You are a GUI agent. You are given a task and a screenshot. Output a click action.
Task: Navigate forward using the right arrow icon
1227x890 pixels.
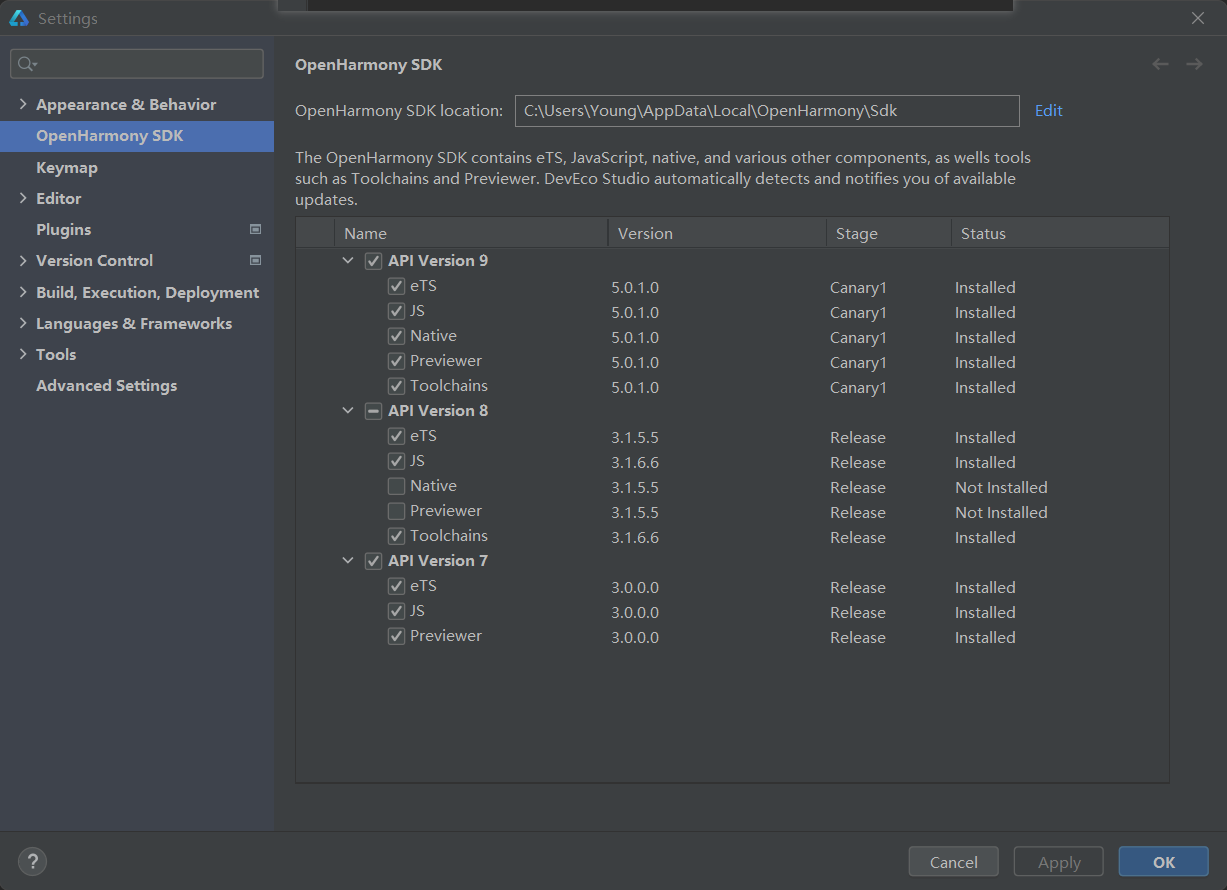(1194, 64)
